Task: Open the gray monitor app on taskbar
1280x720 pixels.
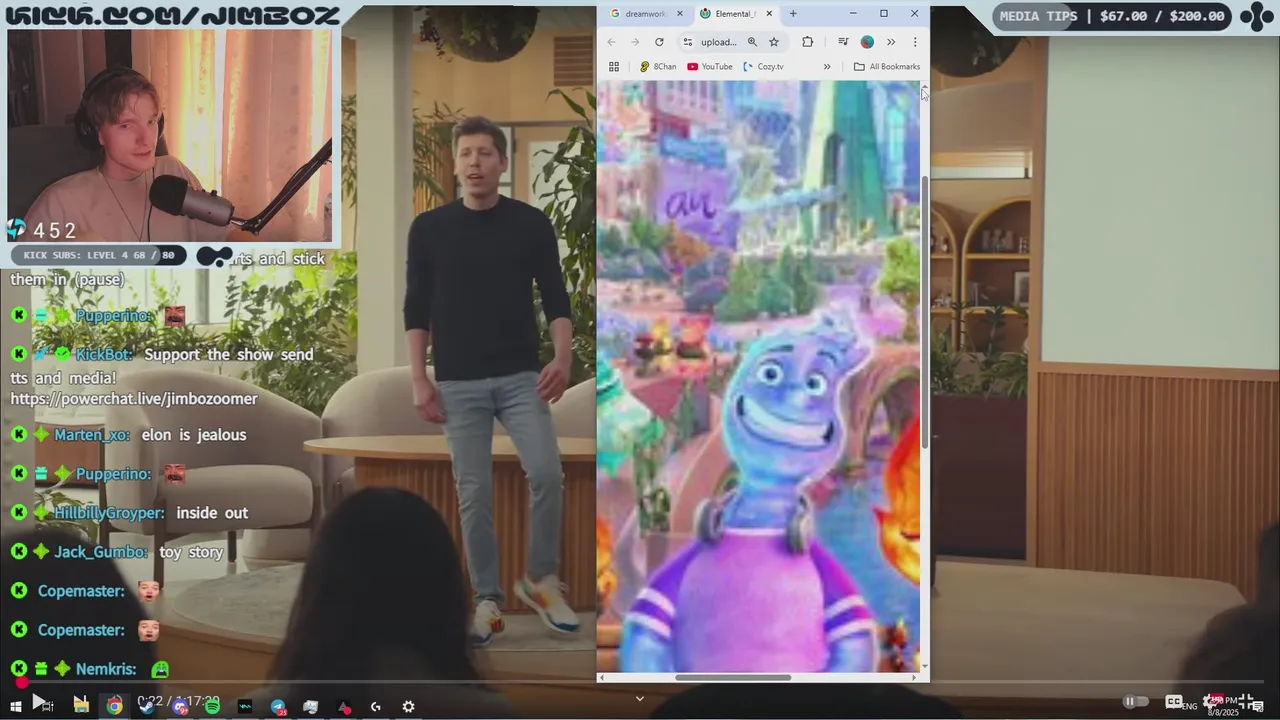Action: pos(310,706)
